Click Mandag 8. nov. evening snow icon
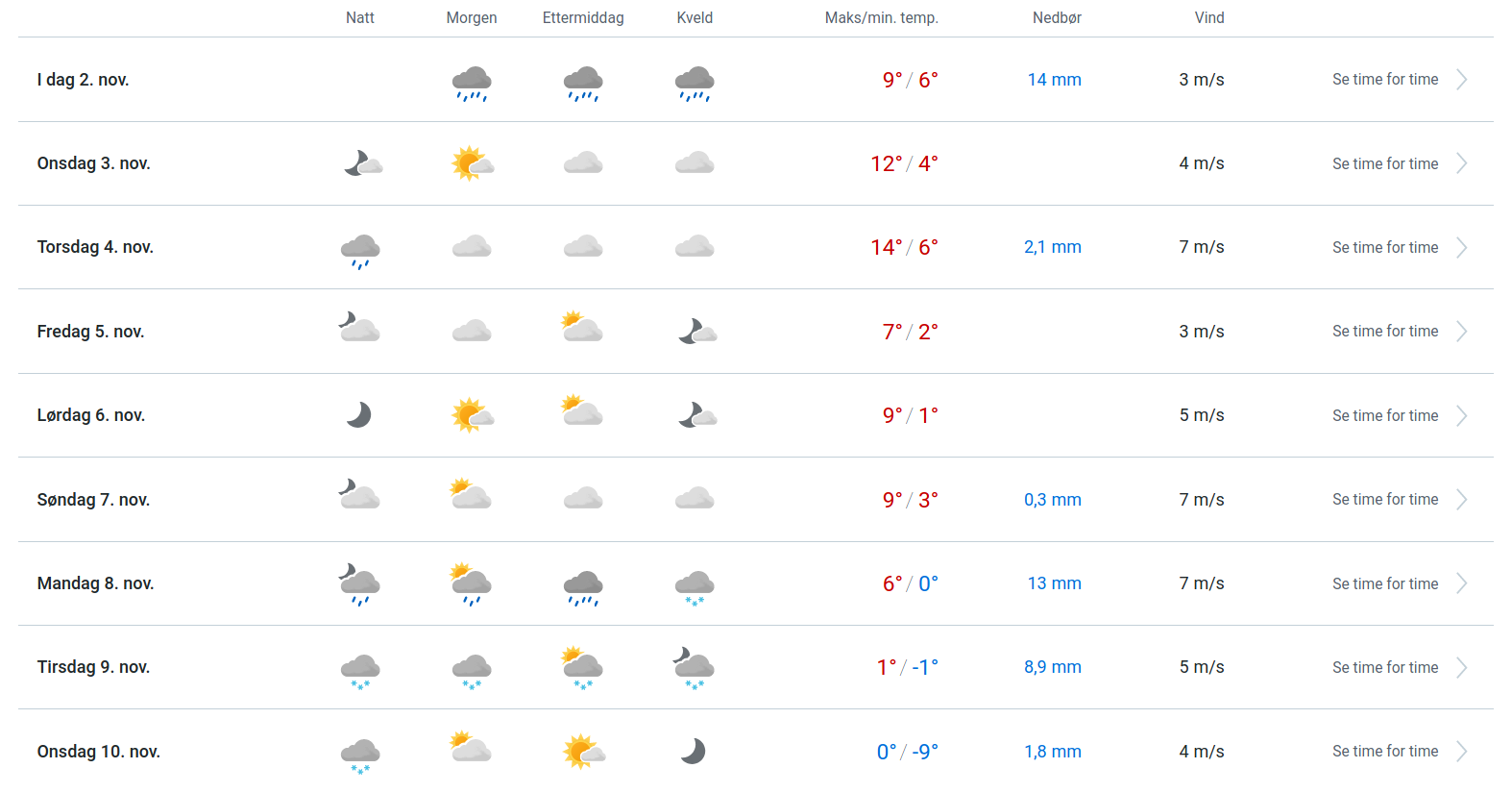The image size is (1512, 793). (x=695, y=586)
